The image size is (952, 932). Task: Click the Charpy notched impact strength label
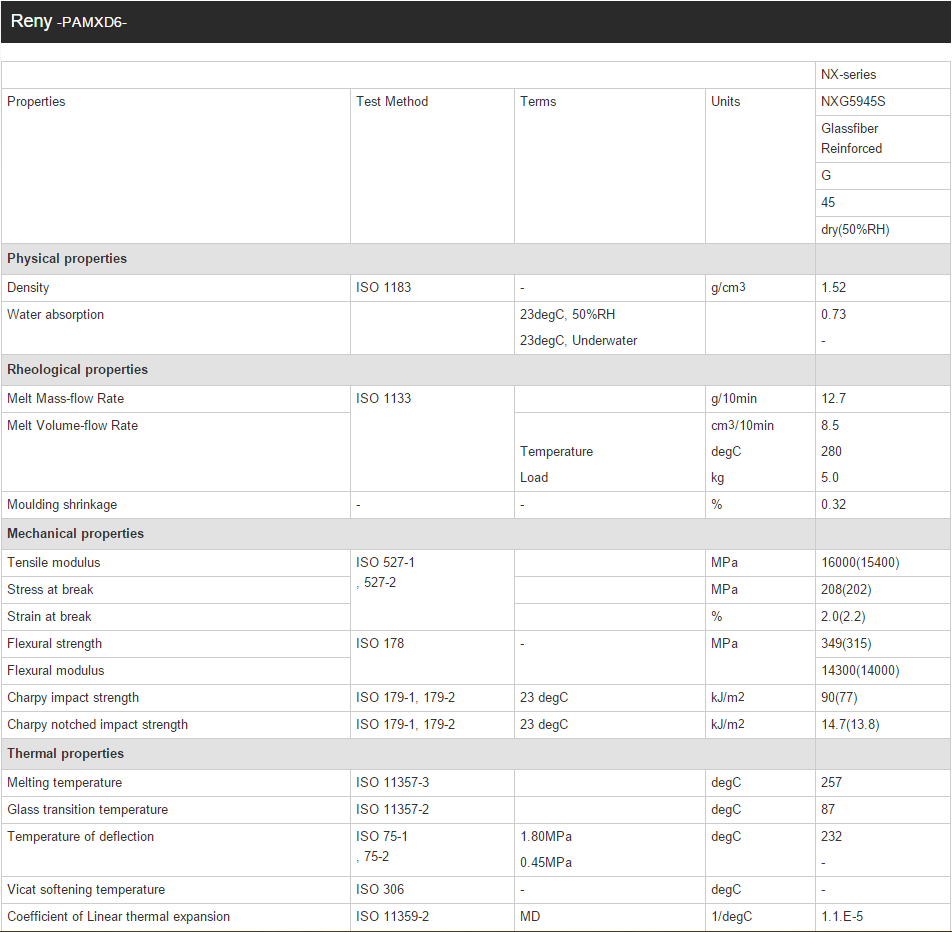(x=98, y=724)
